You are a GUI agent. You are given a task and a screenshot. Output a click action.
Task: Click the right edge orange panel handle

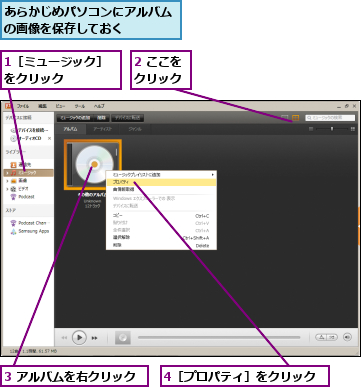point(359,226)
